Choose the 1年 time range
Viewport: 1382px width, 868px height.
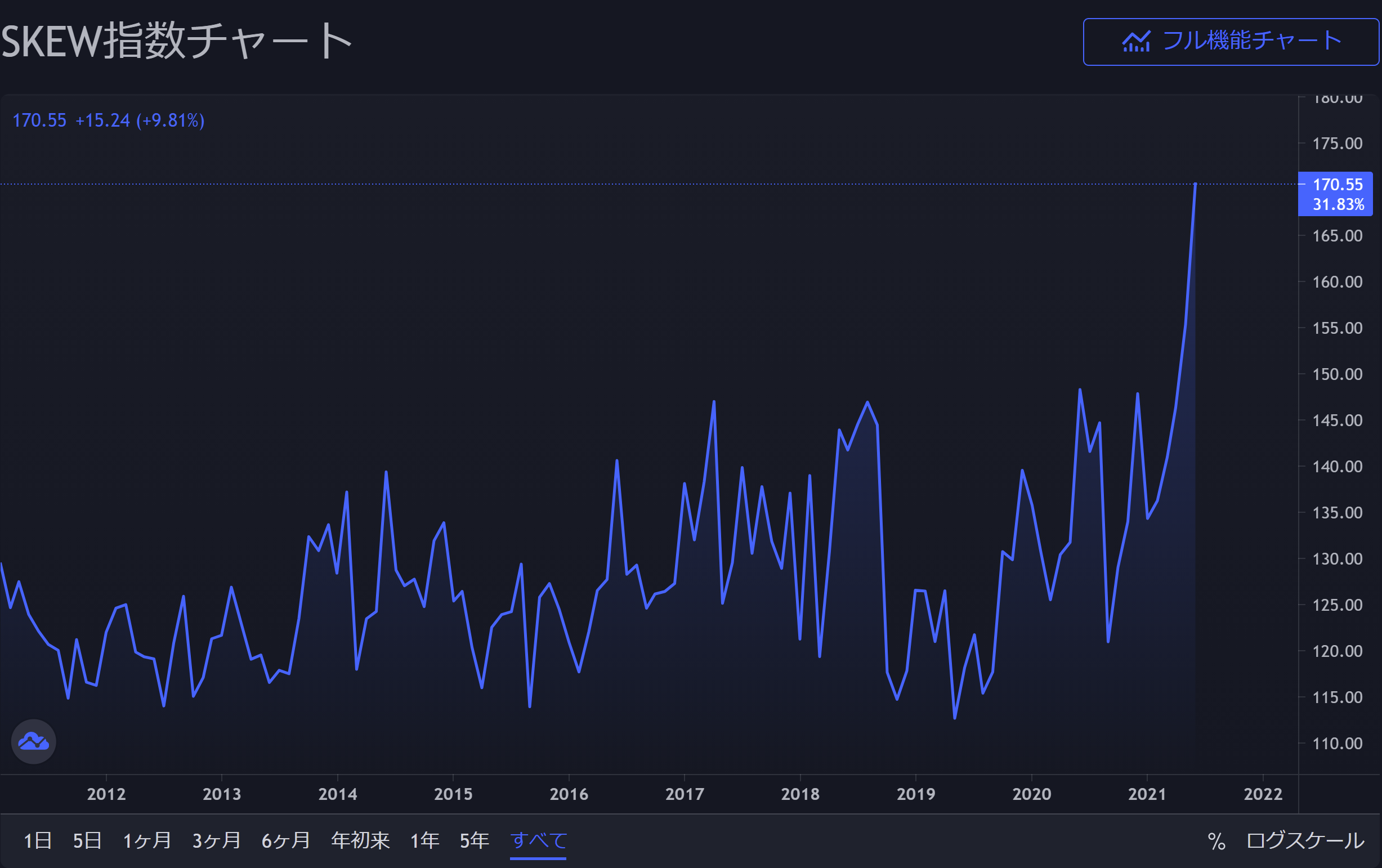424,840
